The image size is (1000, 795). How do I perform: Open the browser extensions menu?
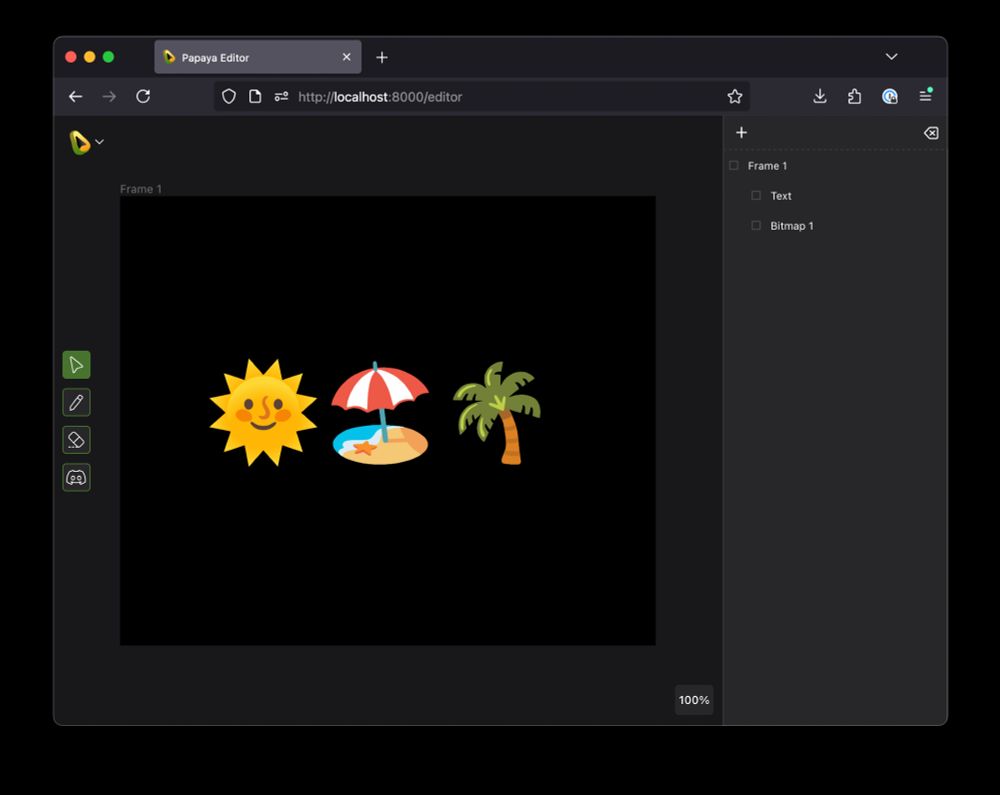click(x=855, y=96)
